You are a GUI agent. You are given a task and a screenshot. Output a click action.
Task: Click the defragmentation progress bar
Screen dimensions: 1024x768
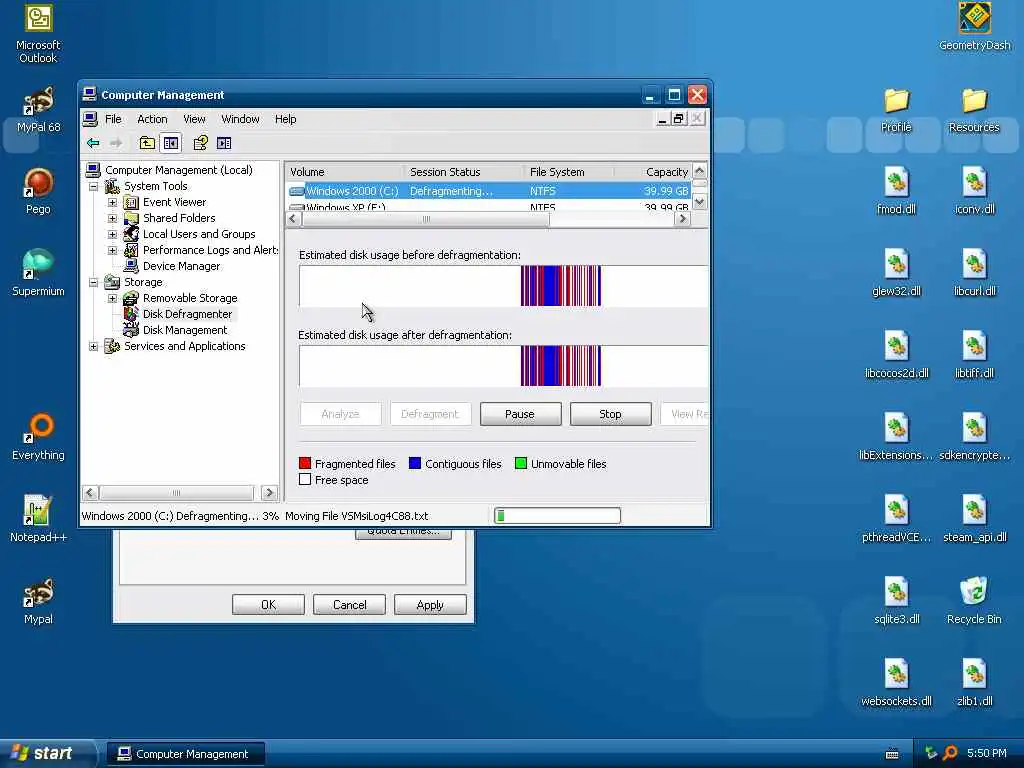point(557,516)
